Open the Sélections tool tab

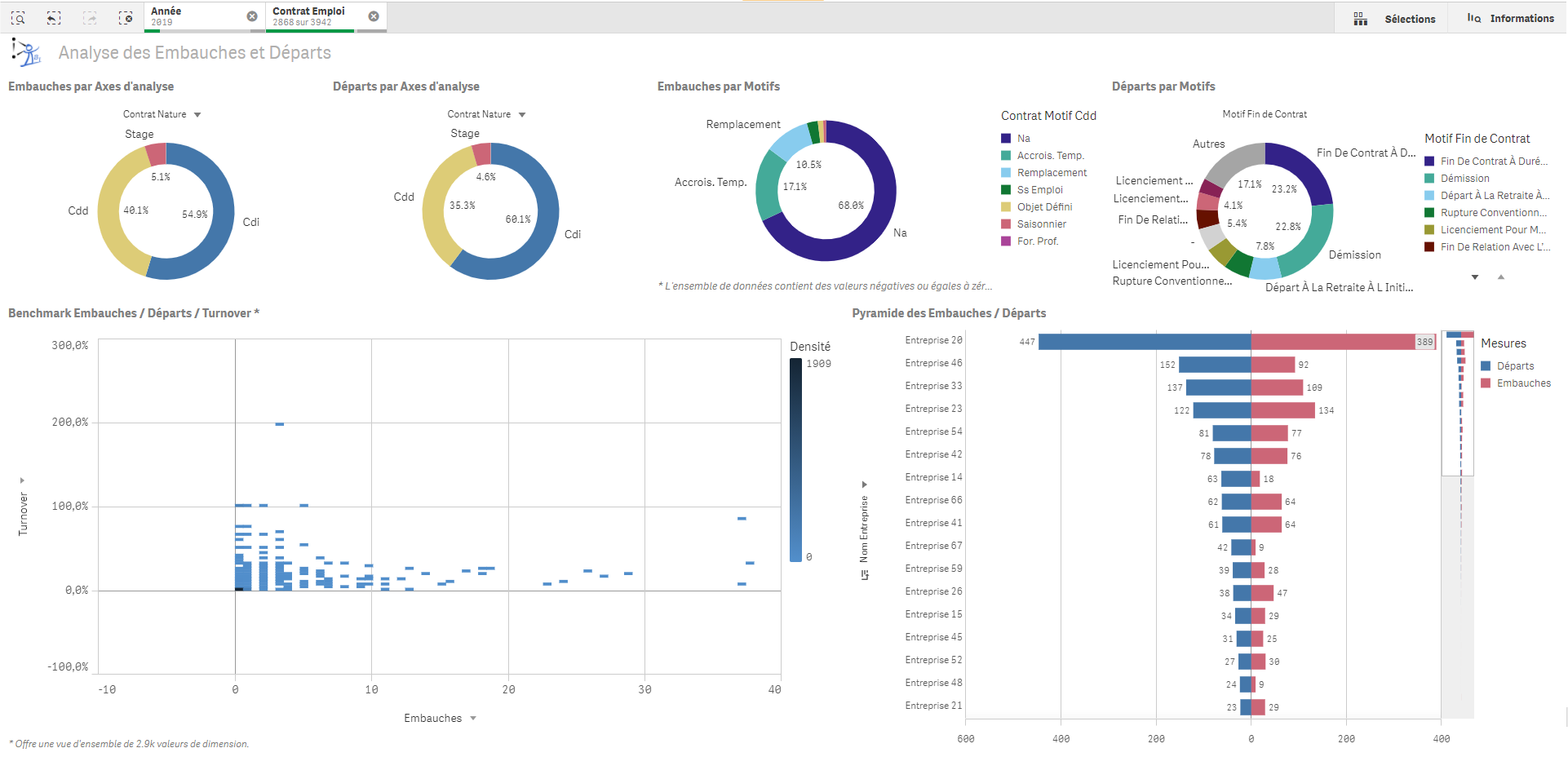click(x=1395, y=19)
